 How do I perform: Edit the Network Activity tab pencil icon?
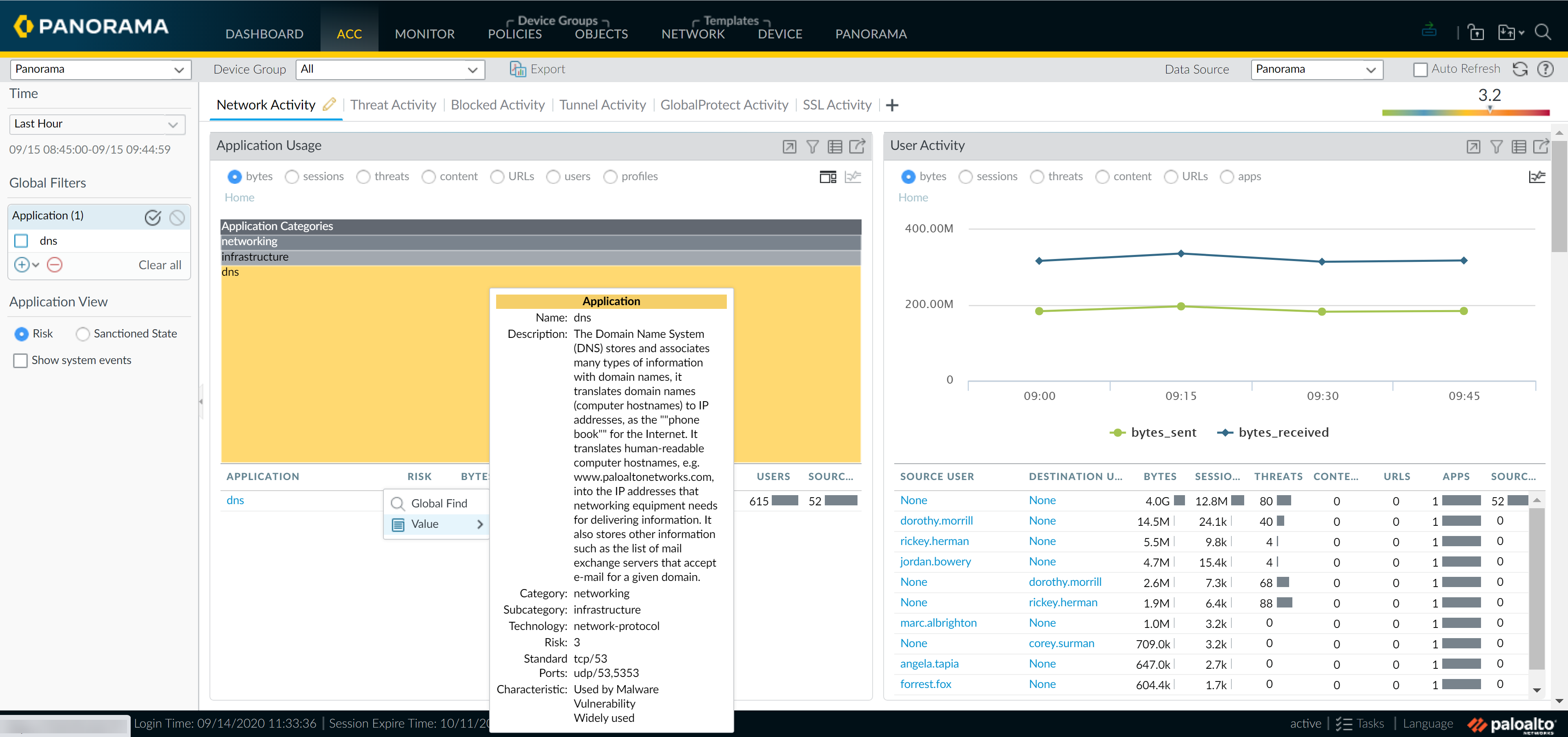[x=329, y=105]
